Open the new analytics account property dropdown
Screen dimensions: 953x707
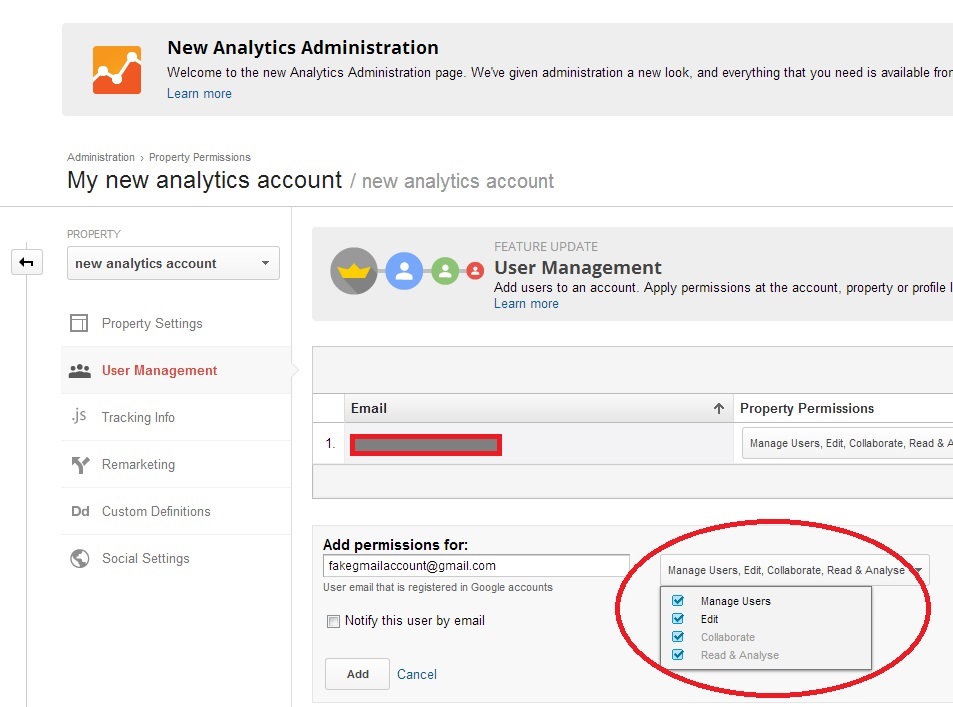click(x=173, y=264)
